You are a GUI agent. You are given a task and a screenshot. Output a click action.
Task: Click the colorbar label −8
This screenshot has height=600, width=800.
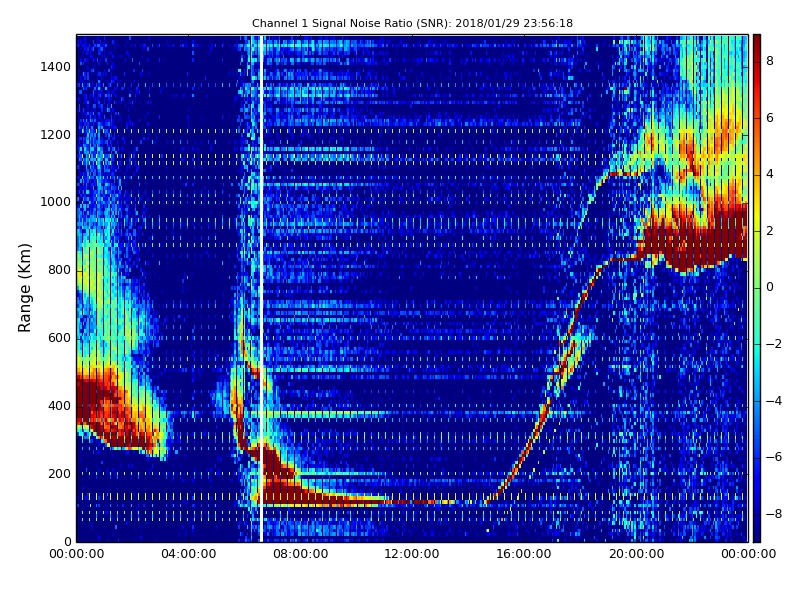pos(774,514)
